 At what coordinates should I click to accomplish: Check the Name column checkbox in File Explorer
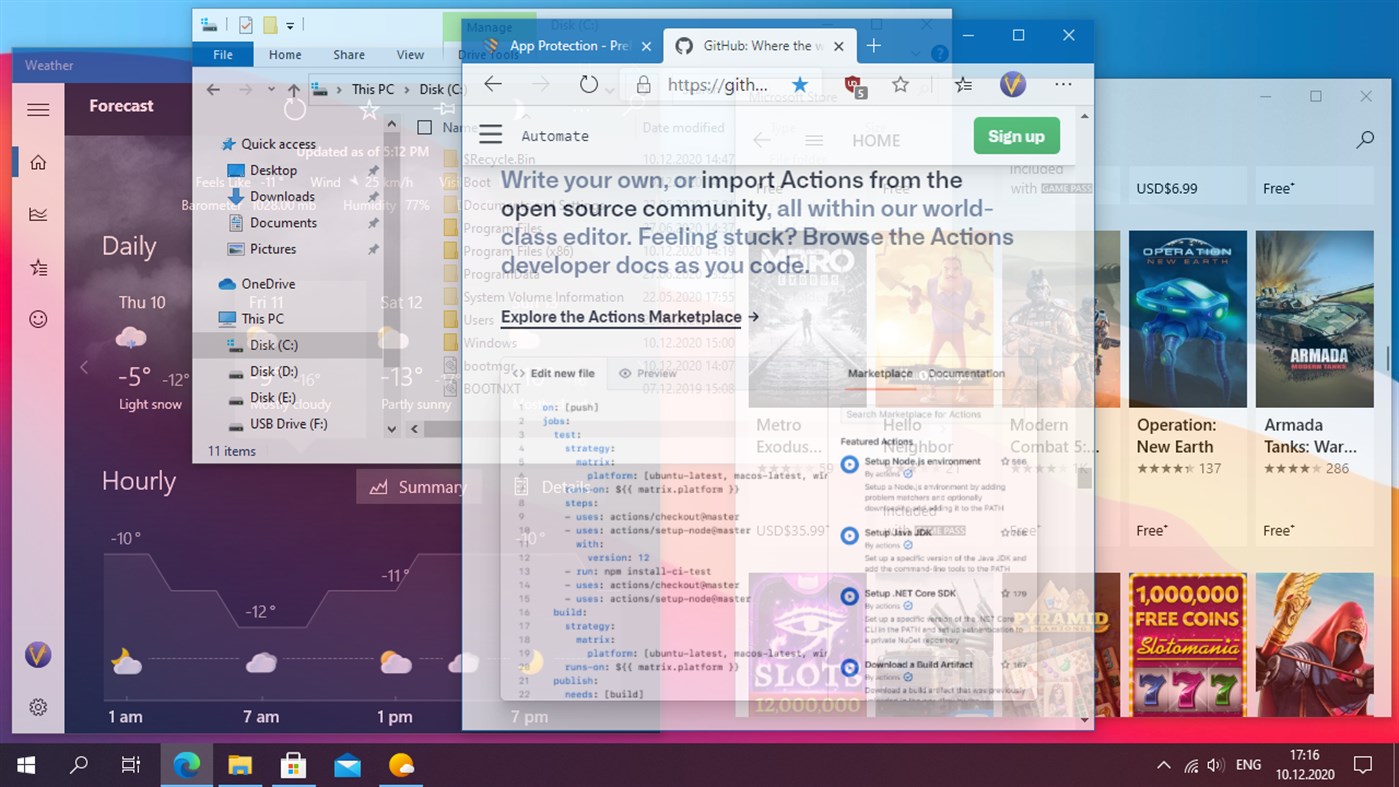coord(424,128)
